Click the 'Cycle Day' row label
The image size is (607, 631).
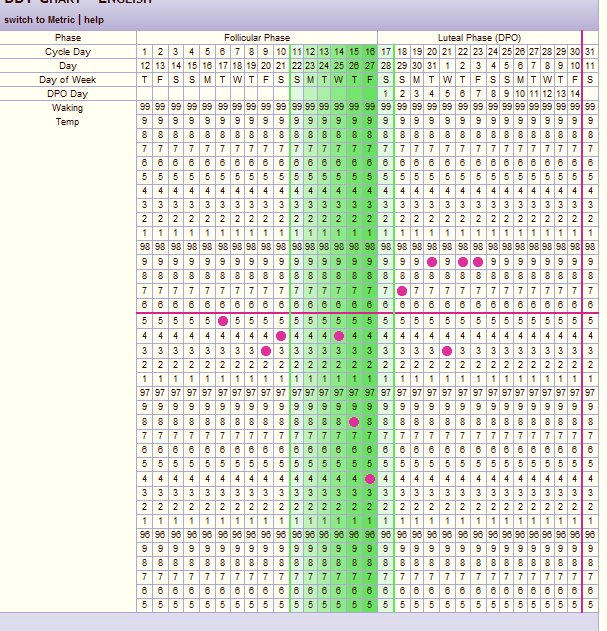coord(68,52)
